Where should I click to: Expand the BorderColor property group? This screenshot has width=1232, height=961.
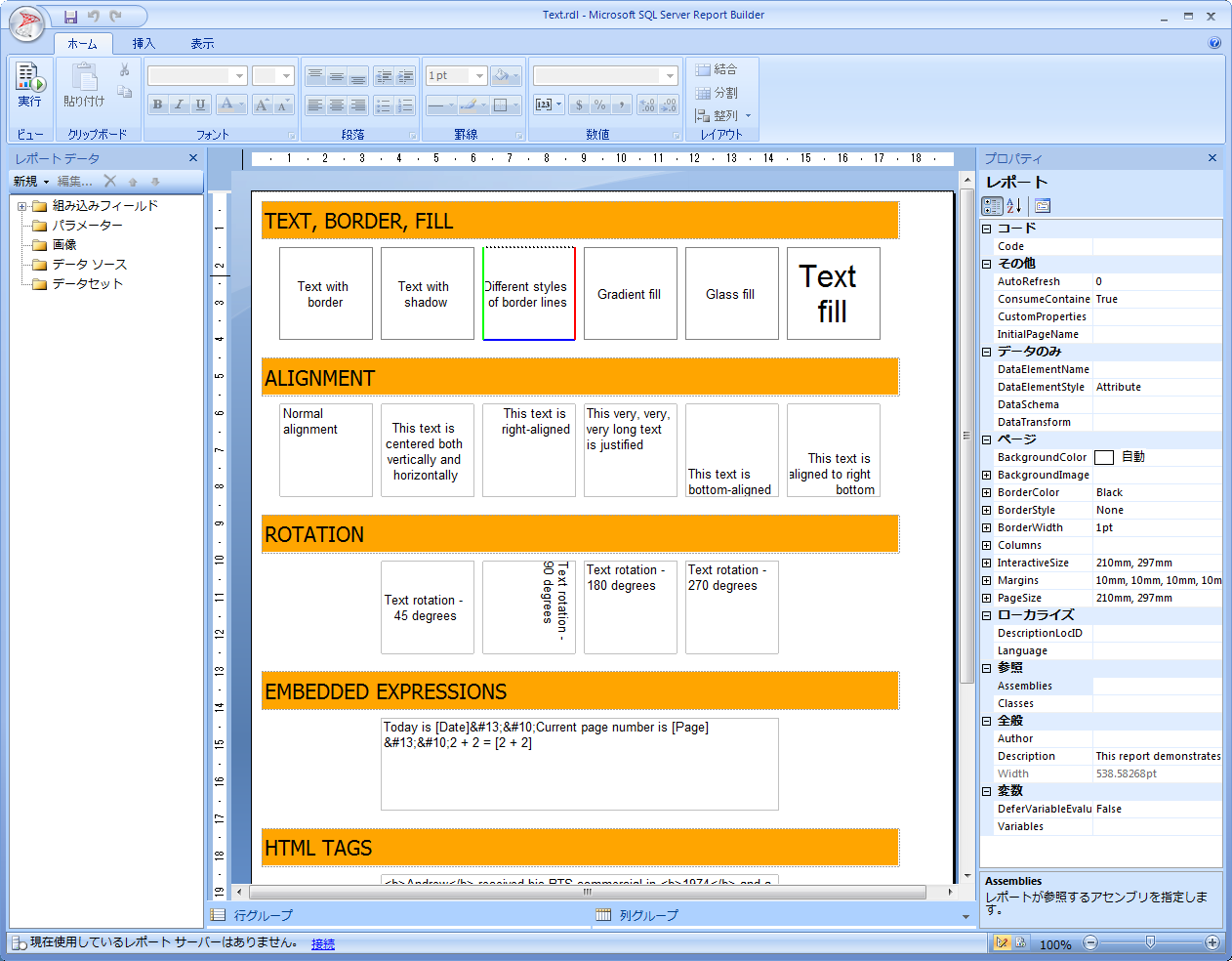tap(986, 493)
